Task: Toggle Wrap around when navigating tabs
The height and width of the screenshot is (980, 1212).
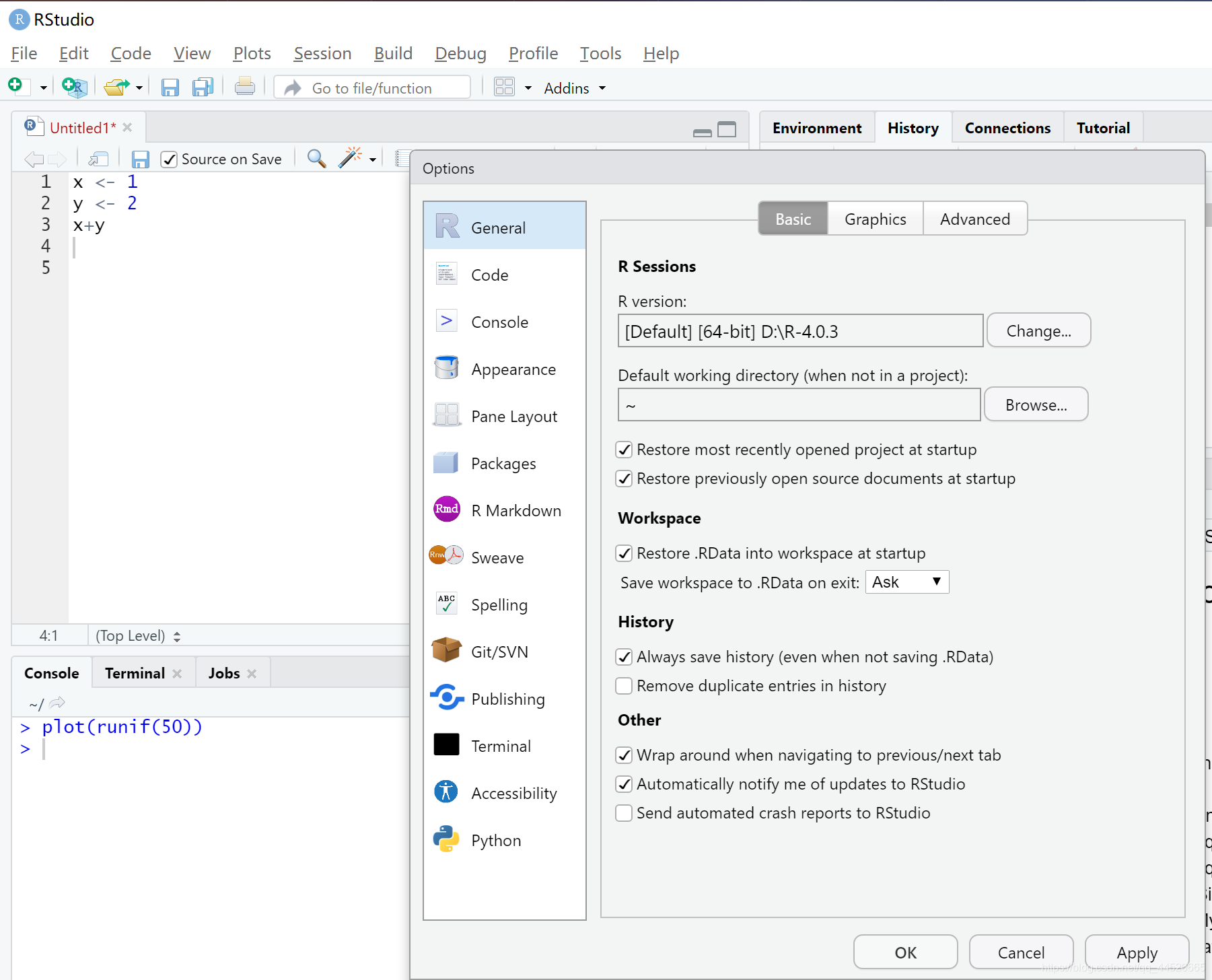Action: [624, 755]
